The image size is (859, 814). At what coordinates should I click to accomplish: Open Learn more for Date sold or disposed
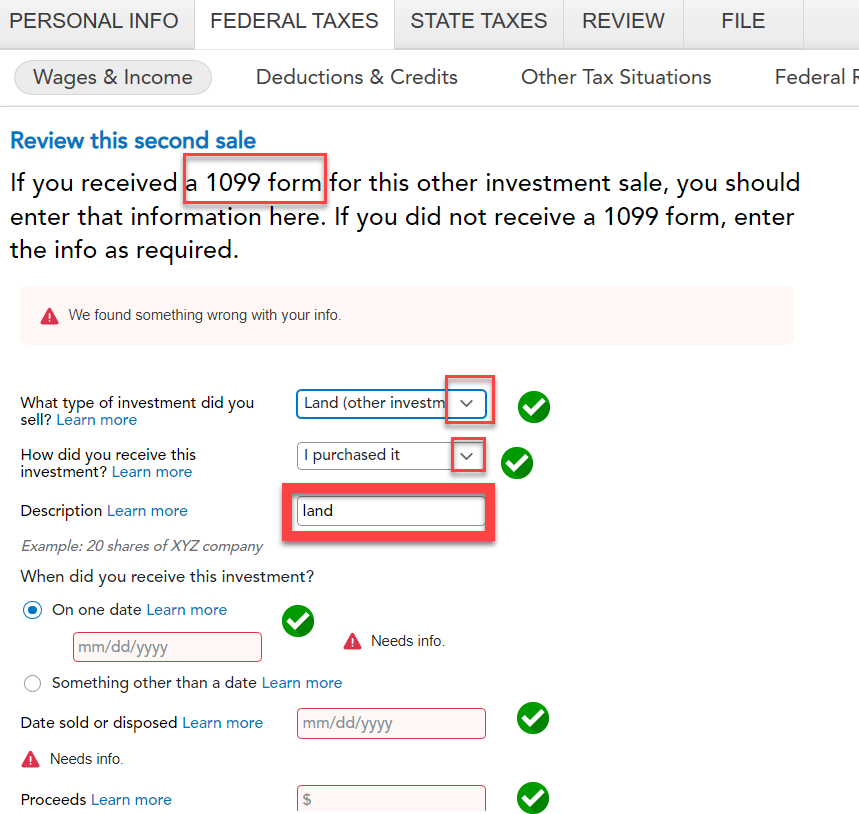[x=222, y=723]
